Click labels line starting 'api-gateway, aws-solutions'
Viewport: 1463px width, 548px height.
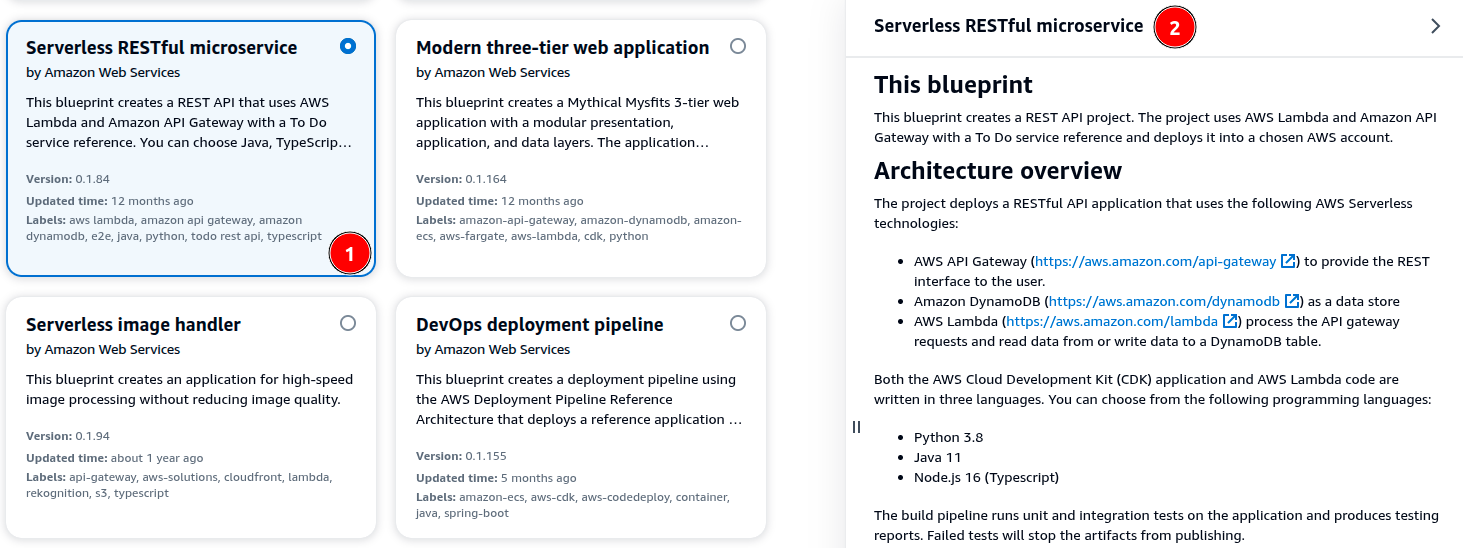tap(178, 485)
